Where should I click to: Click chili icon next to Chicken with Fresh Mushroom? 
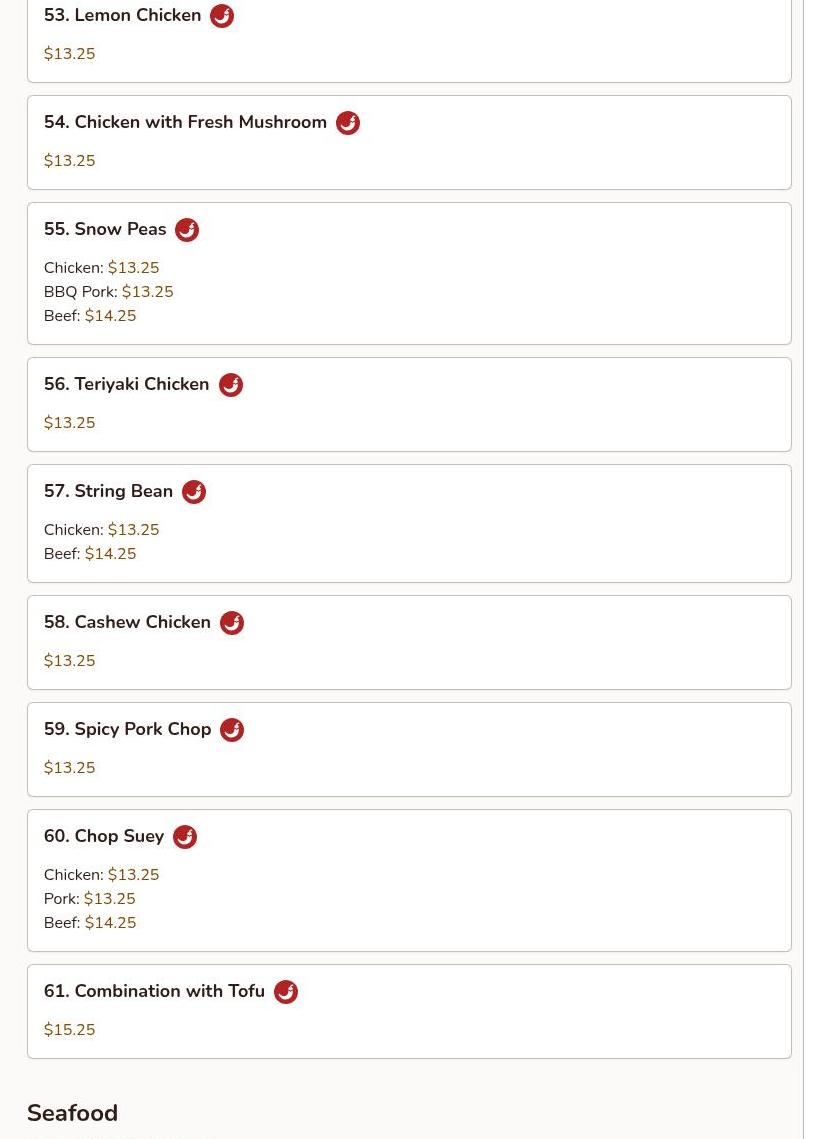coord(348,123)
